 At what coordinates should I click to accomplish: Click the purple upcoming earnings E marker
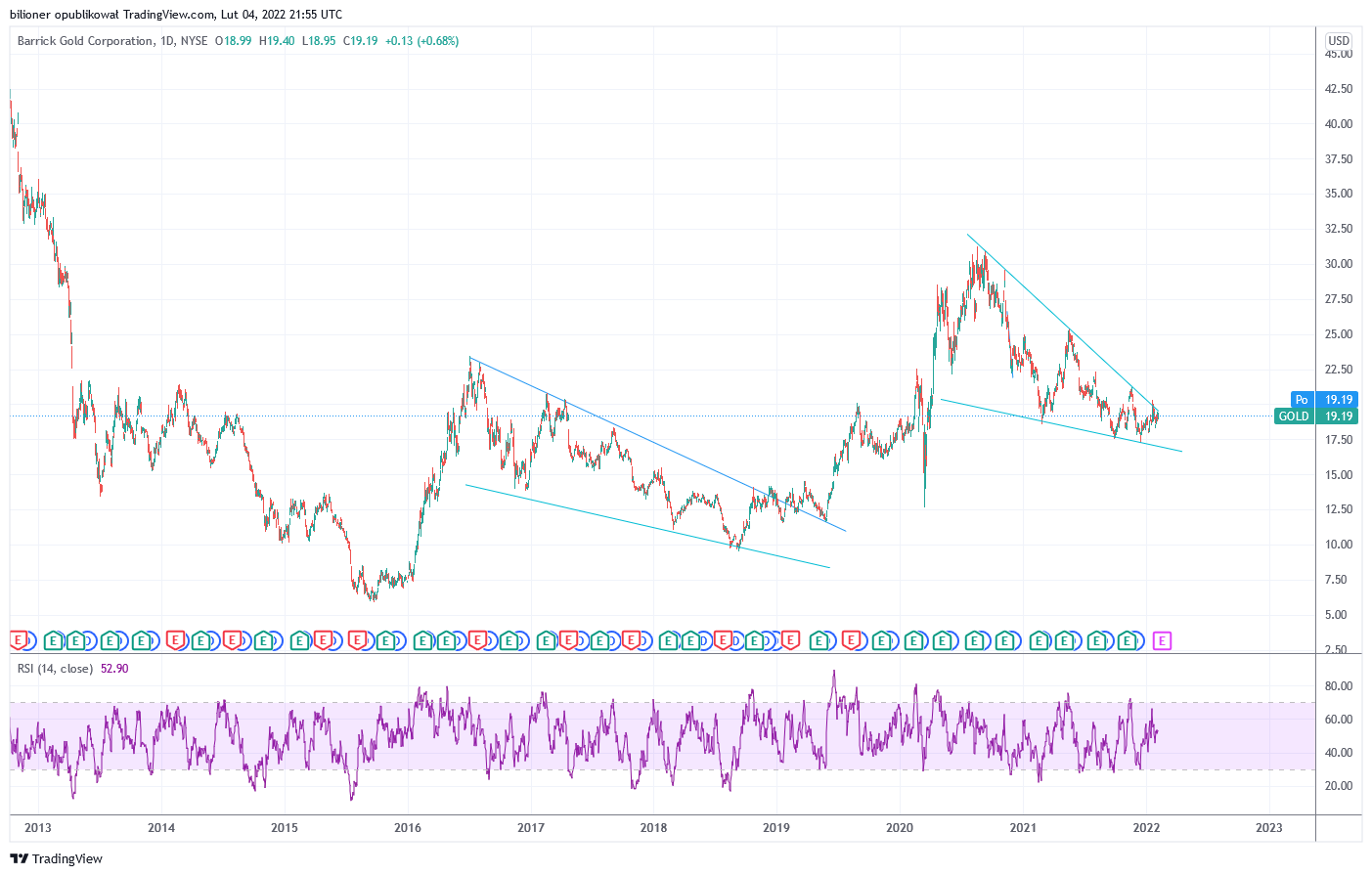point(1162,641)
